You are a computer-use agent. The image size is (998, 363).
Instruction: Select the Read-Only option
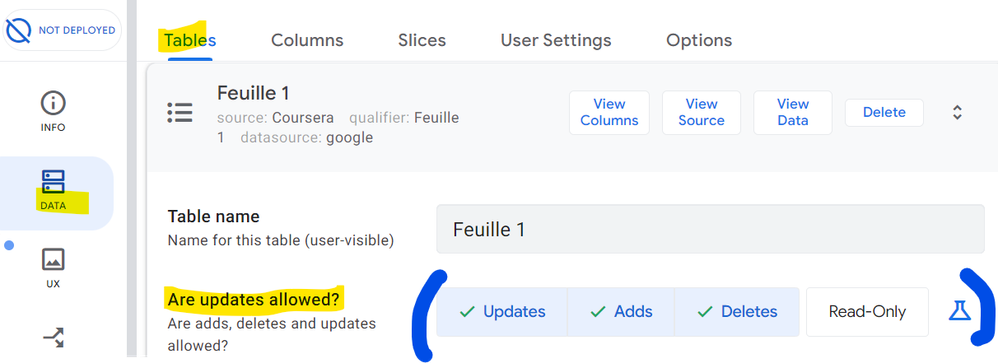[867, 311]
